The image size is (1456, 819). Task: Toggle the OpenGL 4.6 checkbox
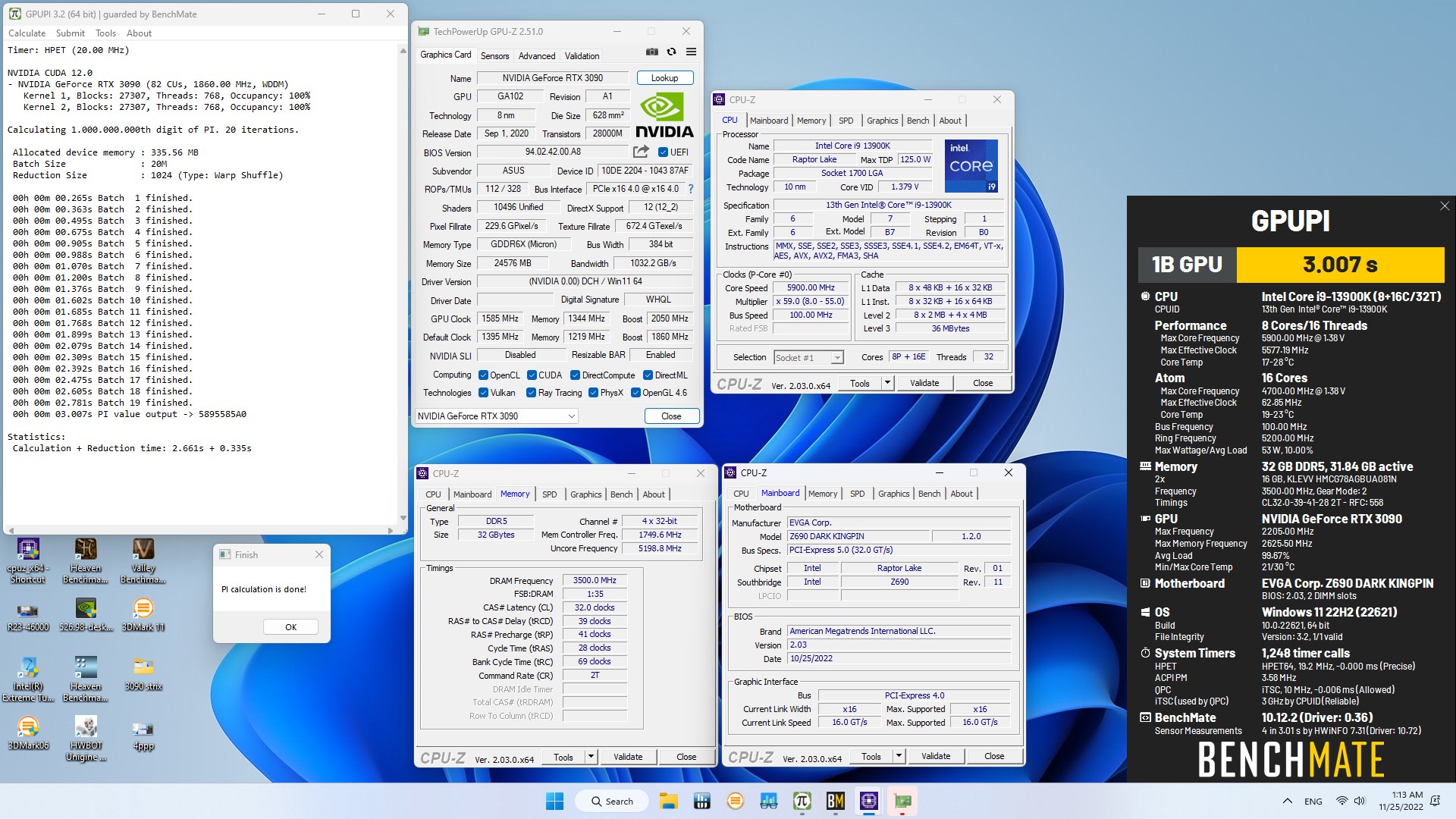click(635, 393)
